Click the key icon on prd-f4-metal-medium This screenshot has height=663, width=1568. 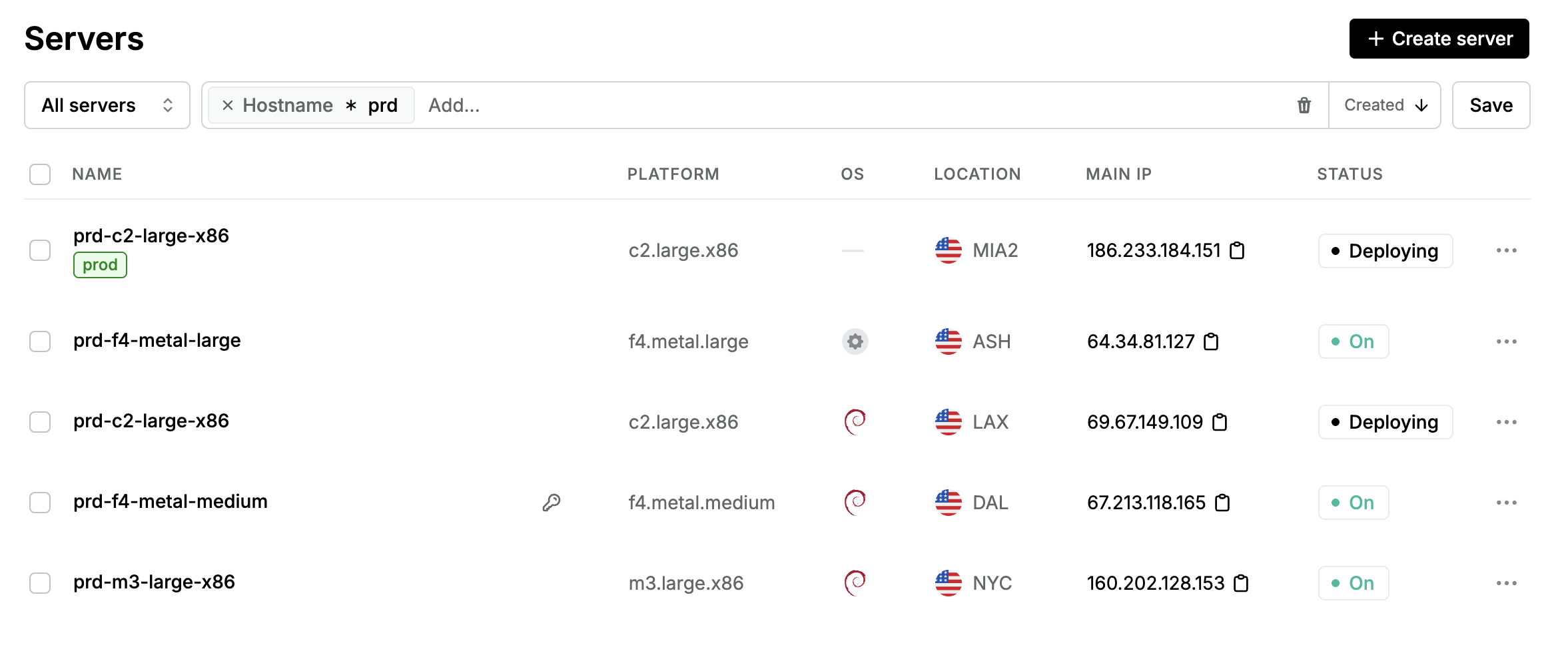click(552, 503)
